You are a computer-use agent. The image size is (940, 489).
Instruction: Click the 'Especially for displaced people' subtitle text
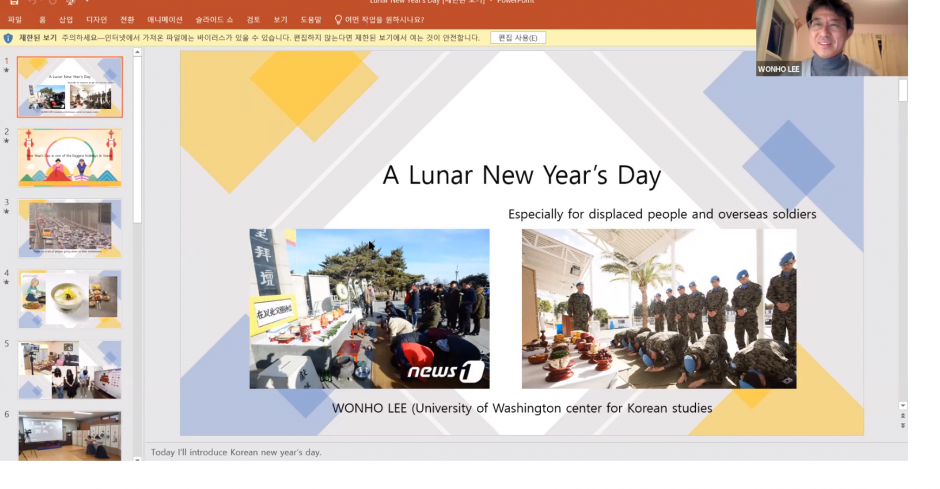coord(662,214)
